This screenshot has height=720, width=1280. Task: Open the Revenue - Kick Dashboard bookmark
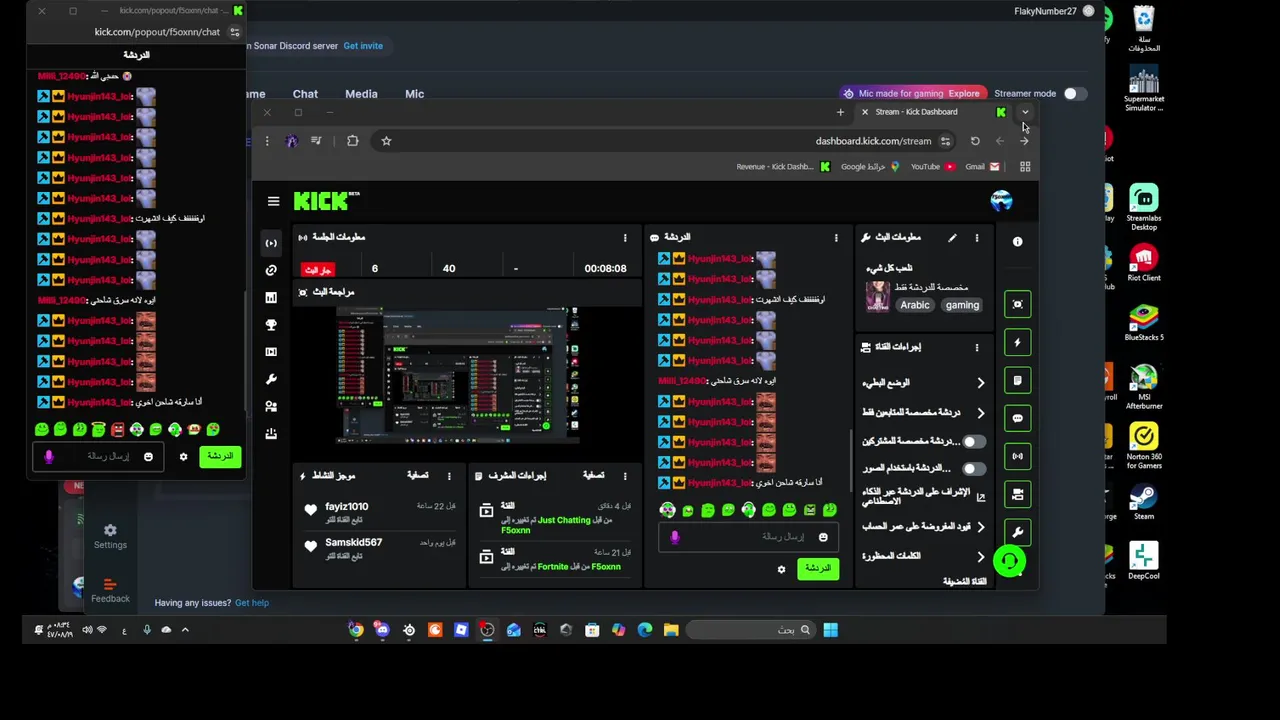point(783,167)
